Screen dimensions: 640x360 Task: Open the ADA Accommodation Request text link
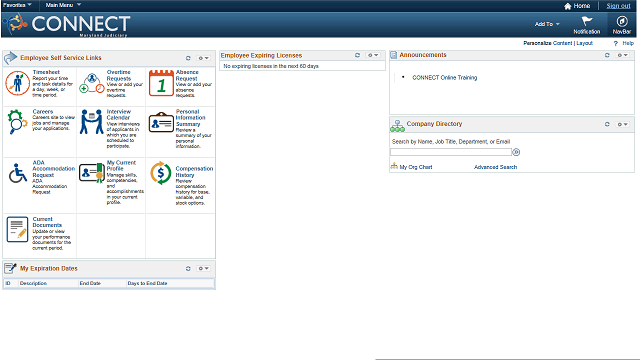pyautogui.click(x=53, y=169)
